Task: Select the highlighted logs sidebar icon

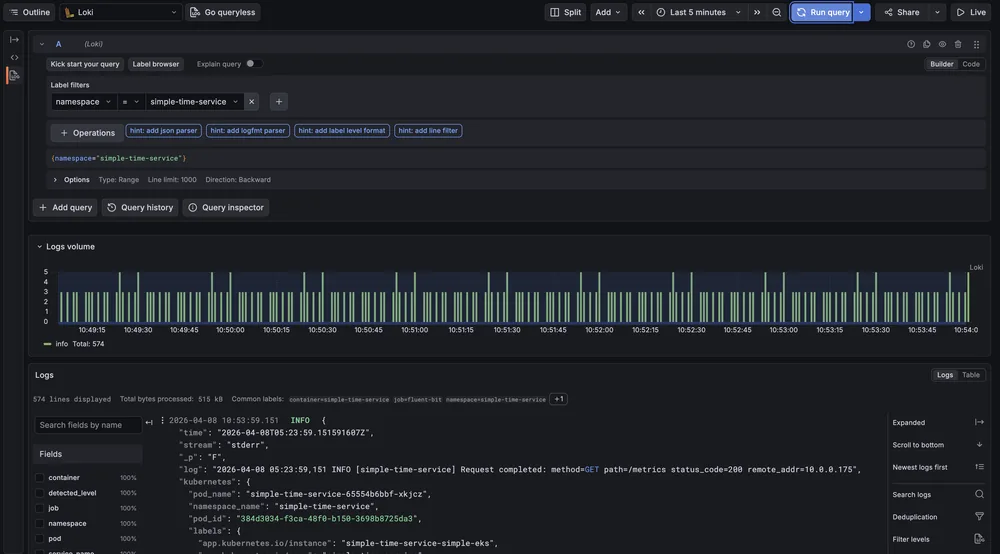Action: (14, 75)
